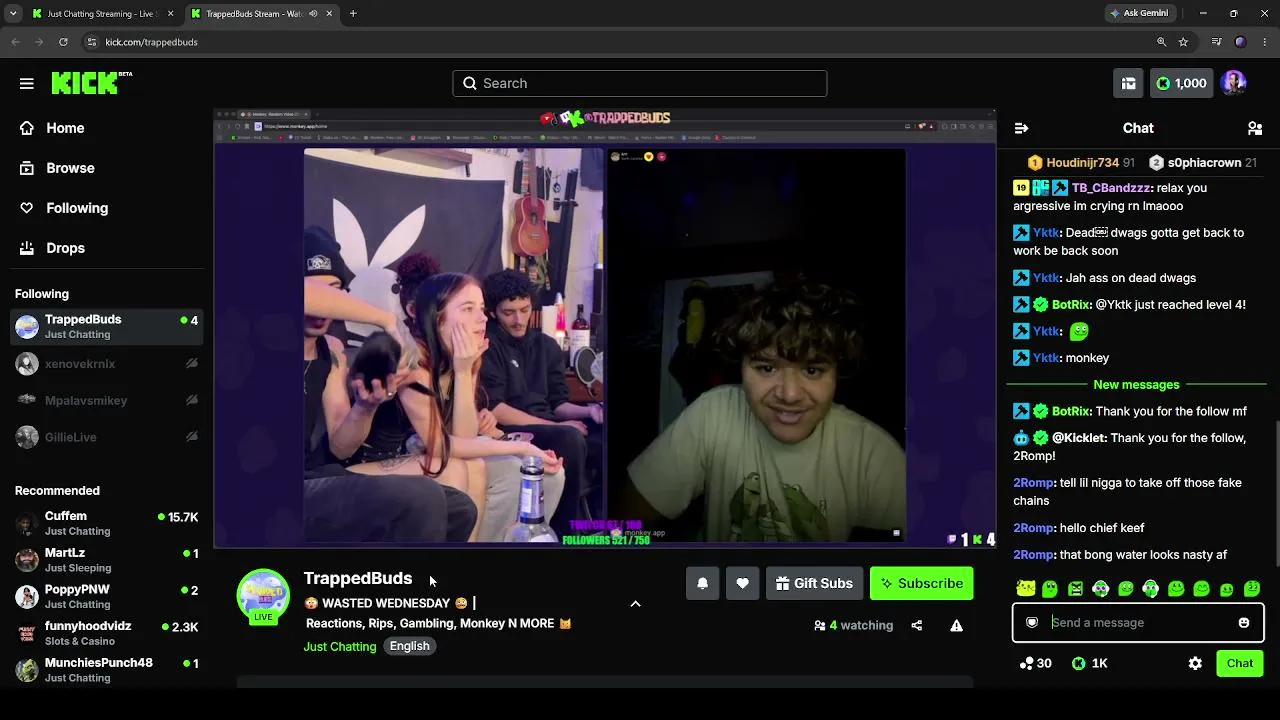The image size is (1280, 720).
Task: Open recommended channel PoppyPNW
Action: [x=106, y=597]
